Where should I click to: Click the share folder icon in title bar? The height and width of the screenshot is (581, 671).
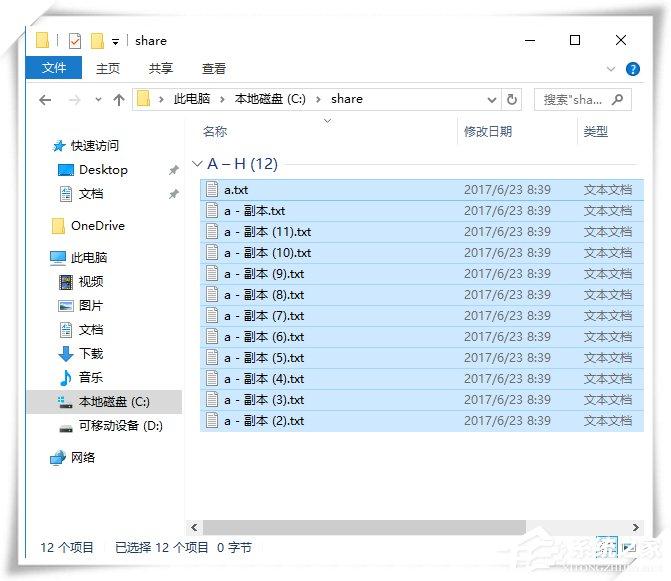42,41
